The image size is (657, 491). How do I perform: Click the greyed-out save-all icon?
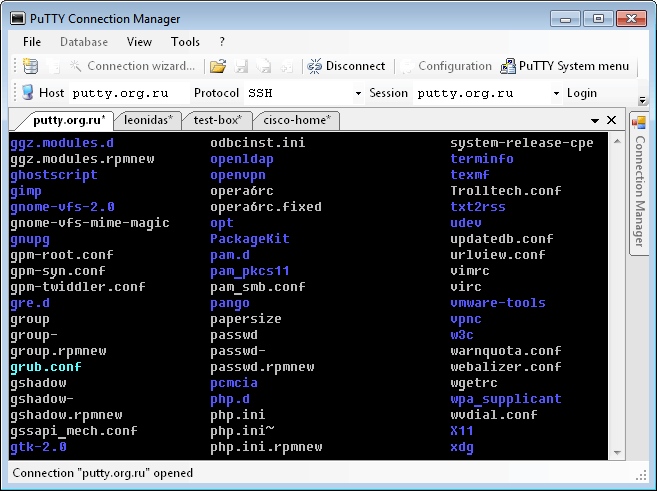coord(264,66)
